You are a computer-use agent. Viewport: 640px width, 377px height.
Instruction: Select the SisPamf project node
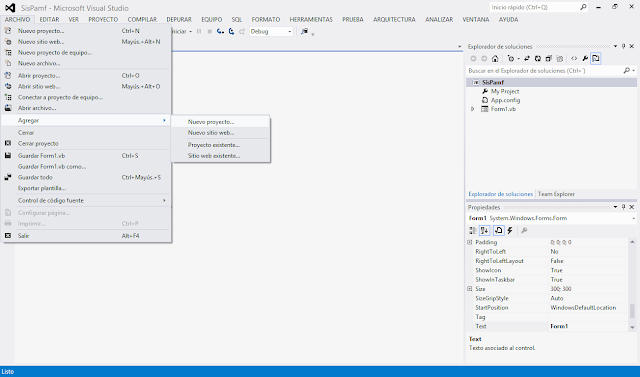[551, 82]
